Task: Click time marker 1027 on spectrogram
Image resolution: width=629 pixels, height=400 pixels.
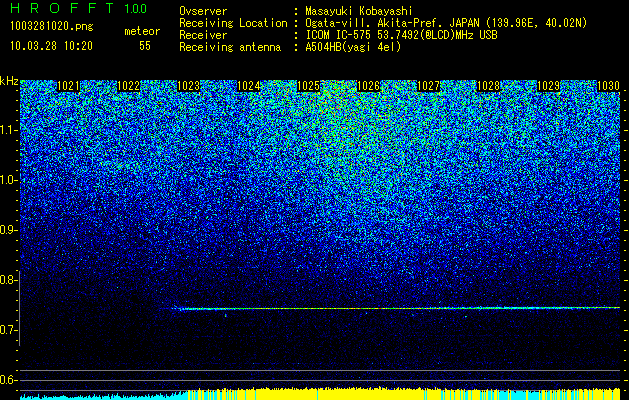Action: (x=428, y=86)
